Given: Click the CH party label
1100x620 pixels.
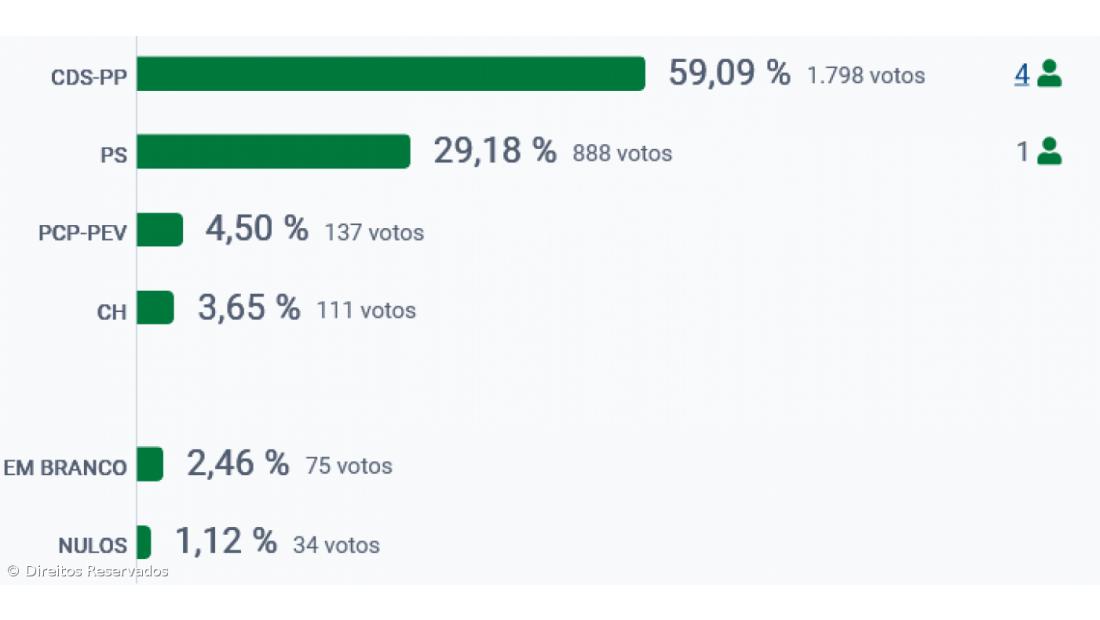Looking at the screenshot, I should pyautogui.click(x=111, y=312).
